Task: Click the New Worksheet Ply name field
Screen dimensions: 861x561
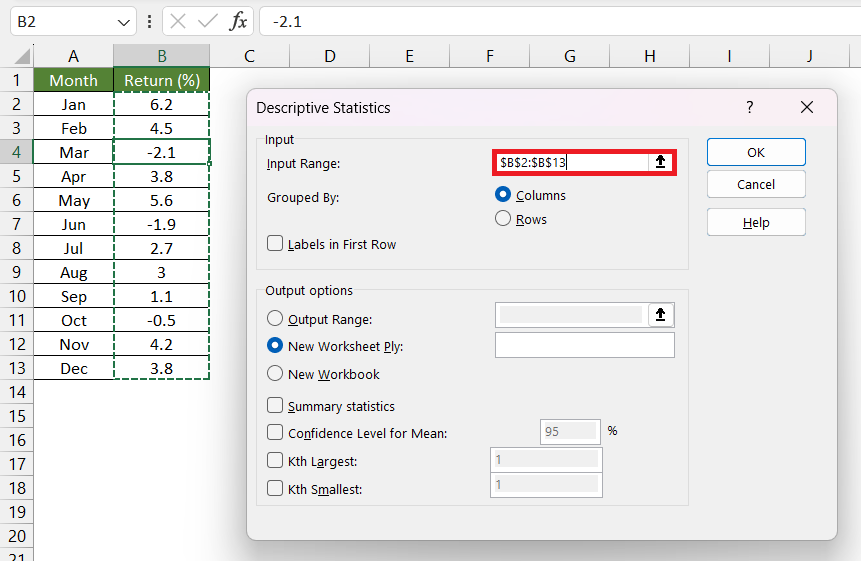Action: click(x=585, y=345)
